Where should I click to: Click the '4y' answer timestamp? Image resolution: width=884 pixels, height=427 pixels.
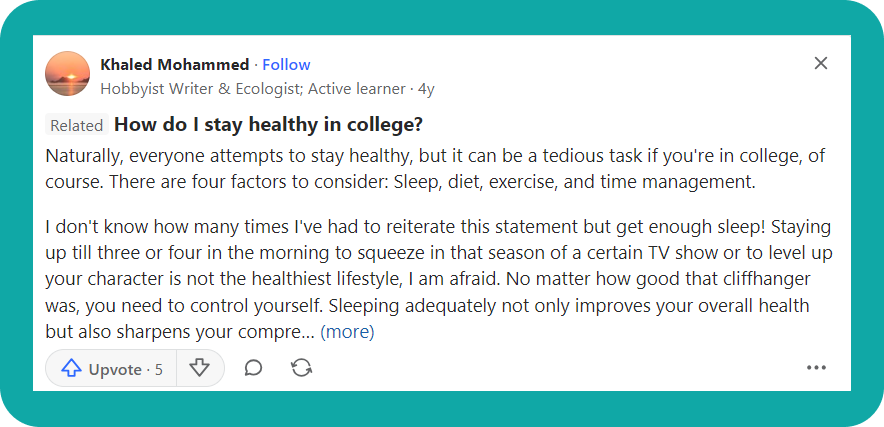426,88
